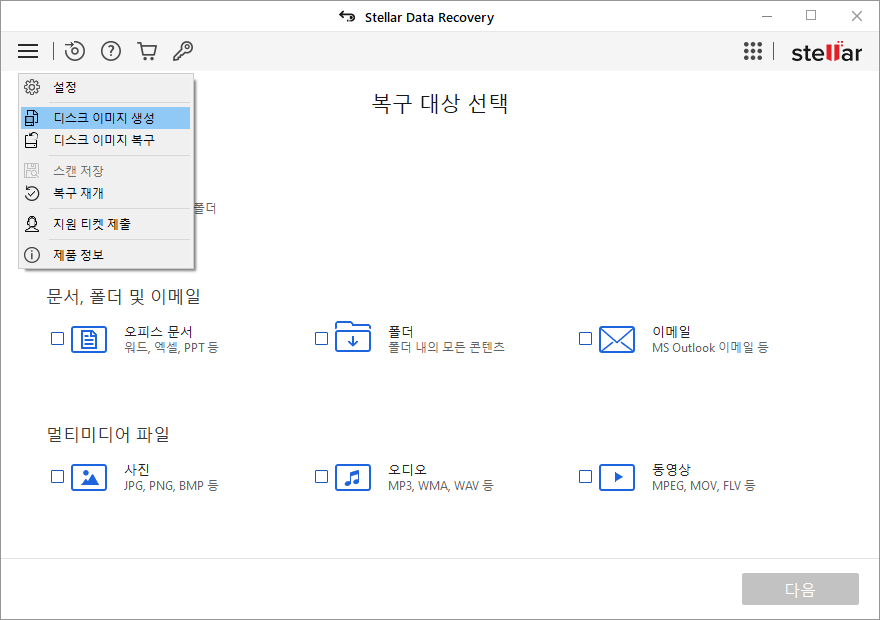
Task: Click the 폴더 download folder icon
Action: 353,337
